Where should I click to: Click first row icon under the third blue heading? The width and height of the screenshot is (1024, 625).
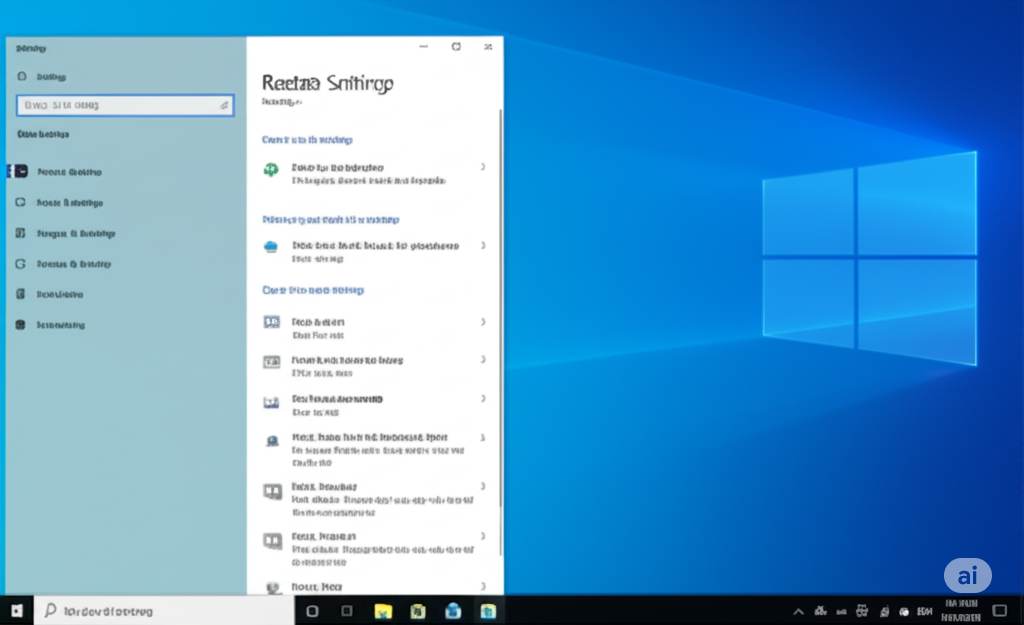pos(272,322)
